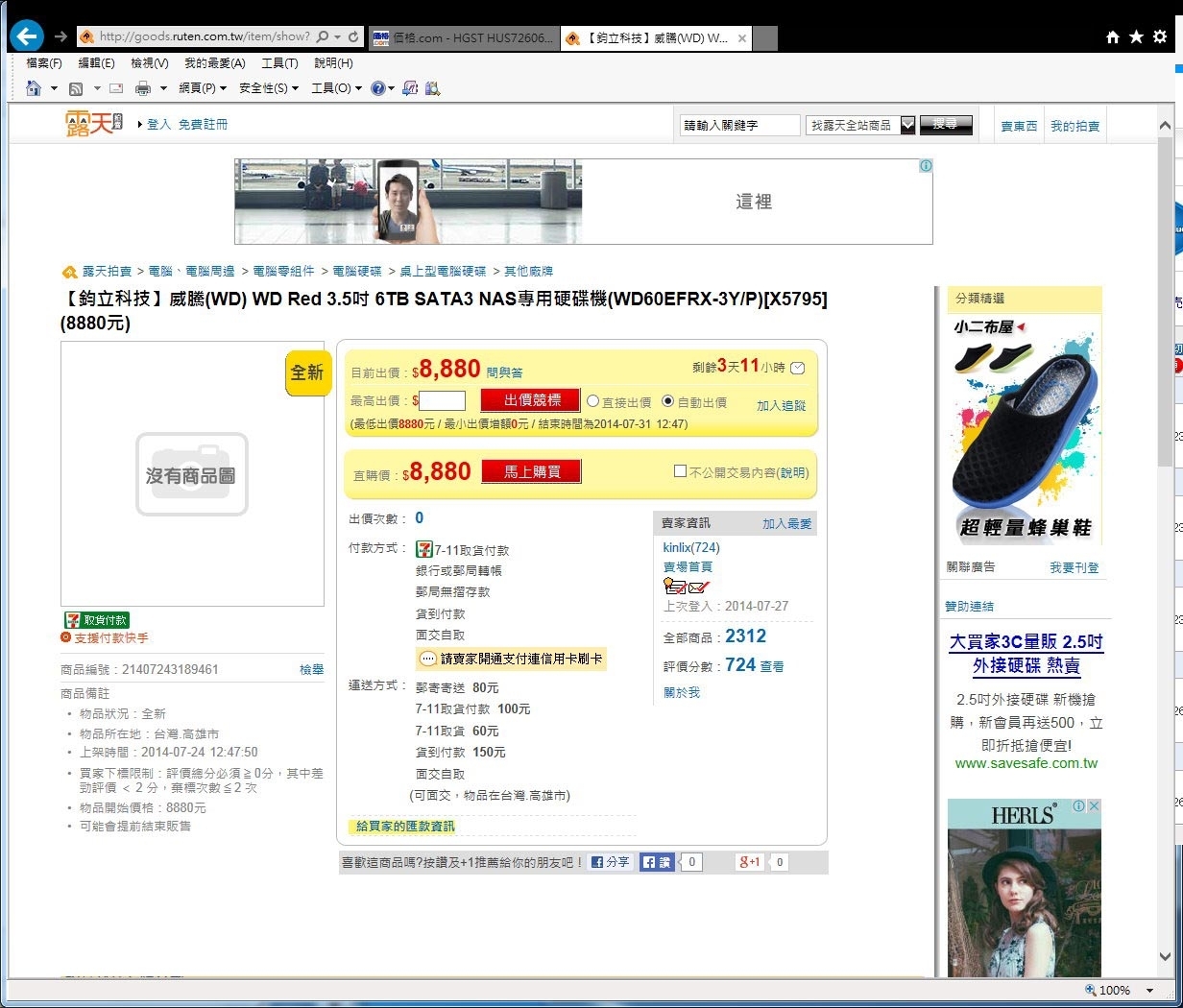Open the 工具(T) menu
This screenshot has width=1183, height=1008.
click(x=279, y=63)
